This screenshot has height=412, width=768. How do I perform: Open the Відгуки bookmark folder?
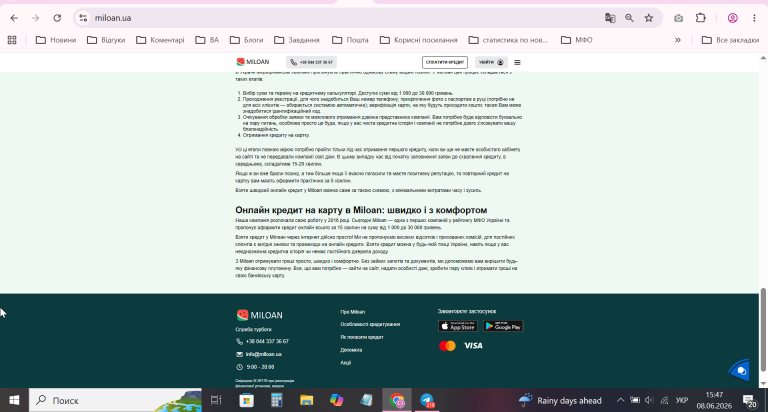[106, 40]
